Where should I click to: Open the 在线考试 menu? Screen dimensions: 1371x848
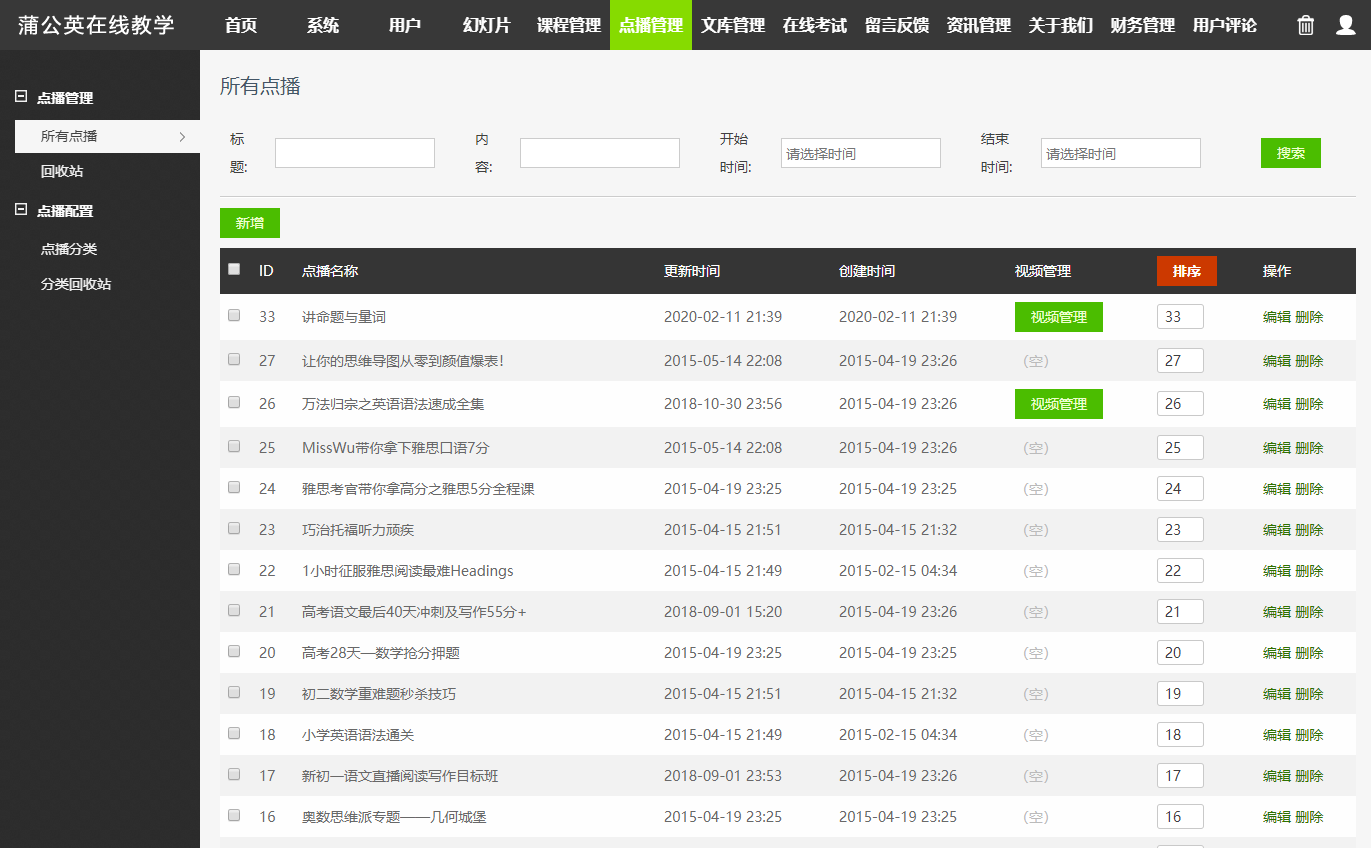point(815,26)
